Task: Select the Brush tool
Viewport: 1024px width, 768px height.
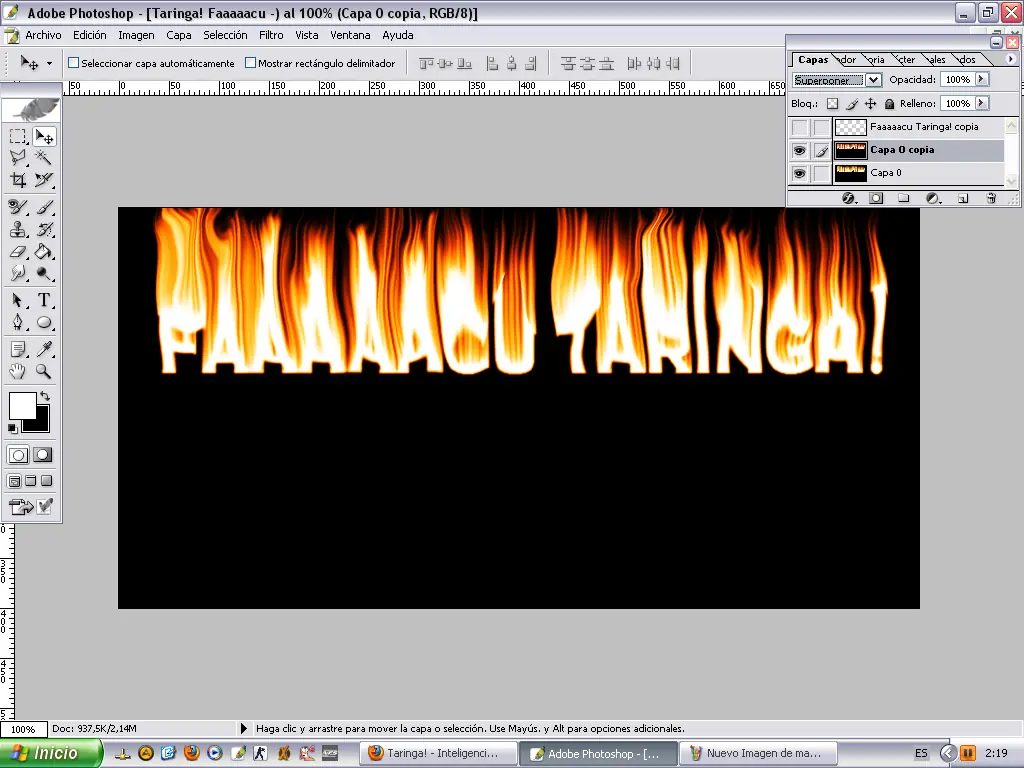Action: pos(44,207)
